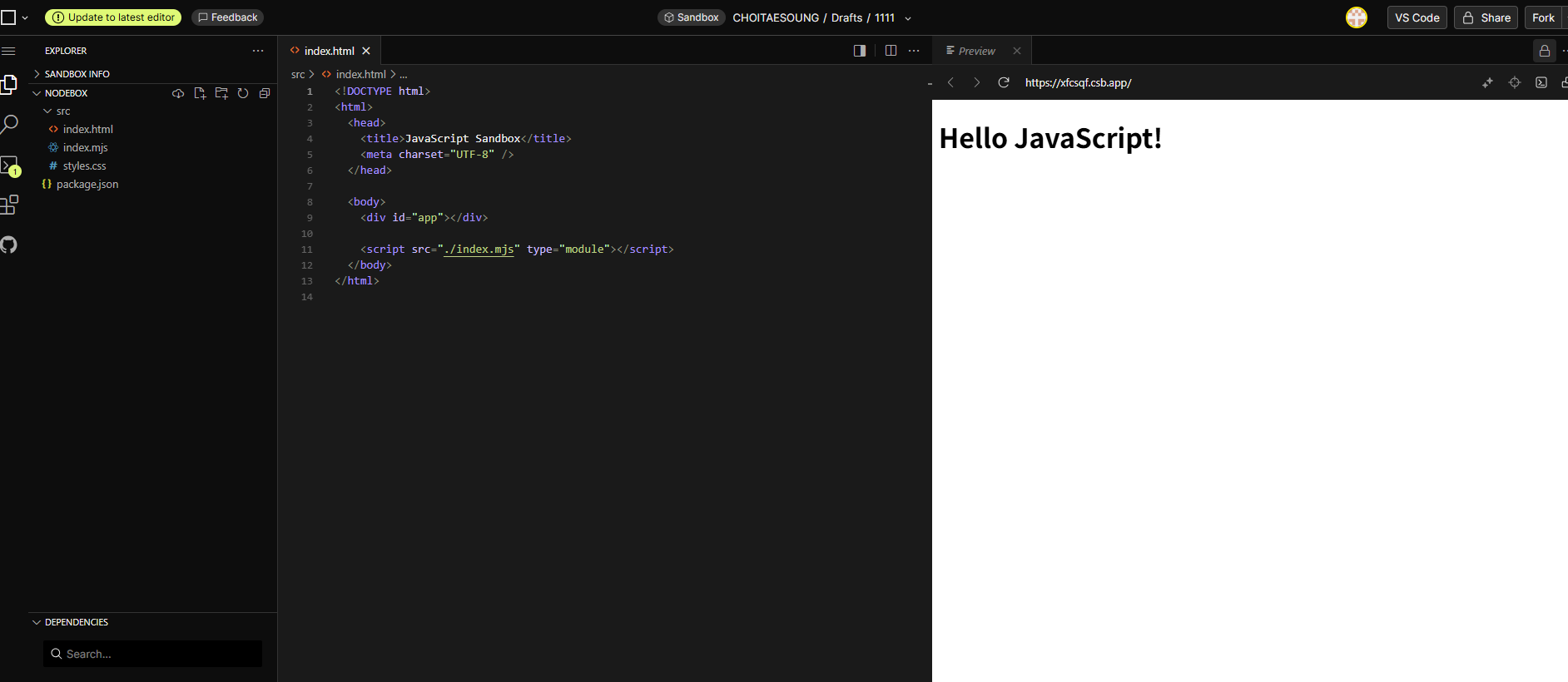Click CHOITAESOUNG in the title breadcrumb
The image size is (1568, 682).
(776, 17)
